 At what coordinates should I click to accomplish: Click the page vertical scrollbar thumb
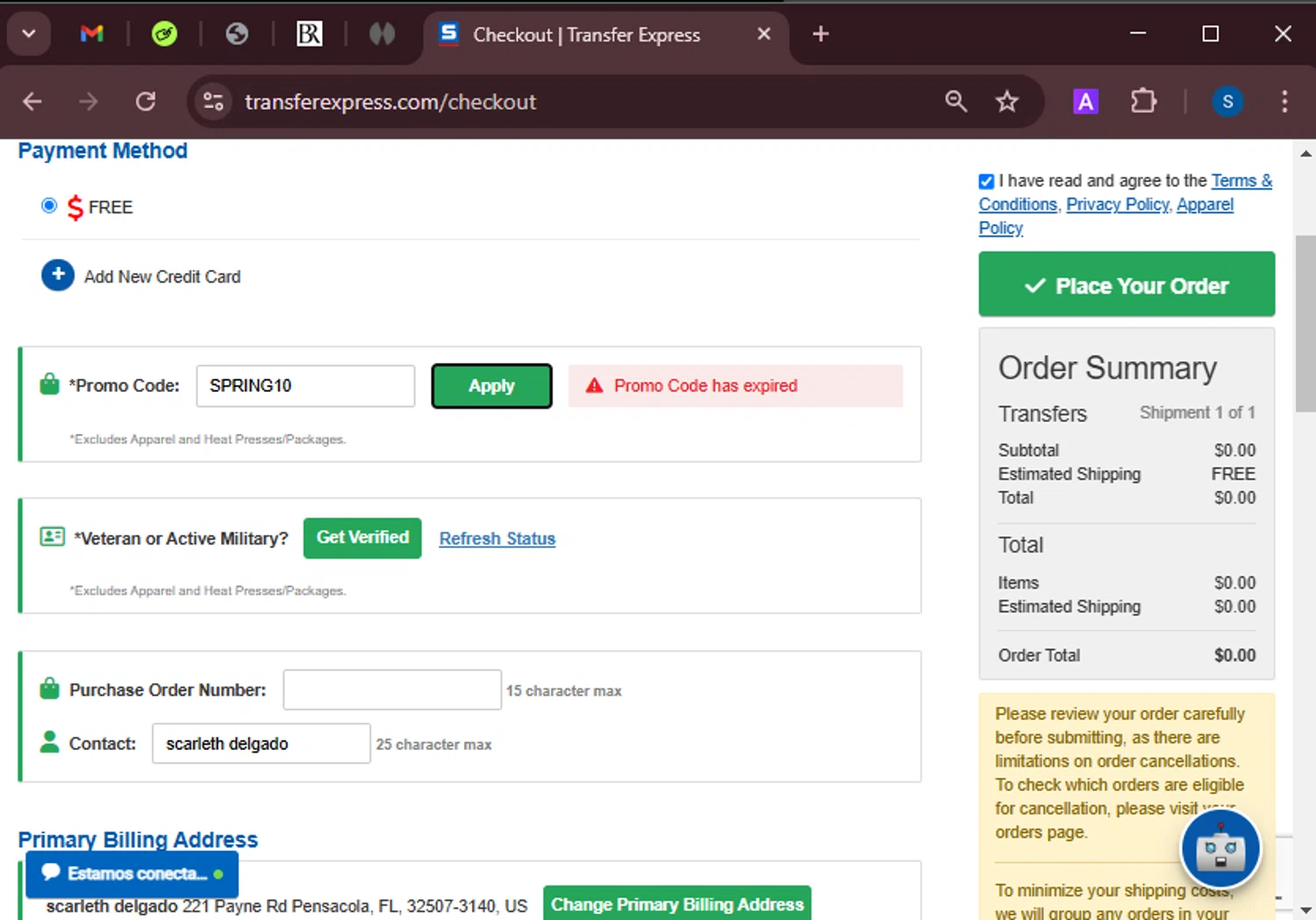click(x=1305, y=324)
